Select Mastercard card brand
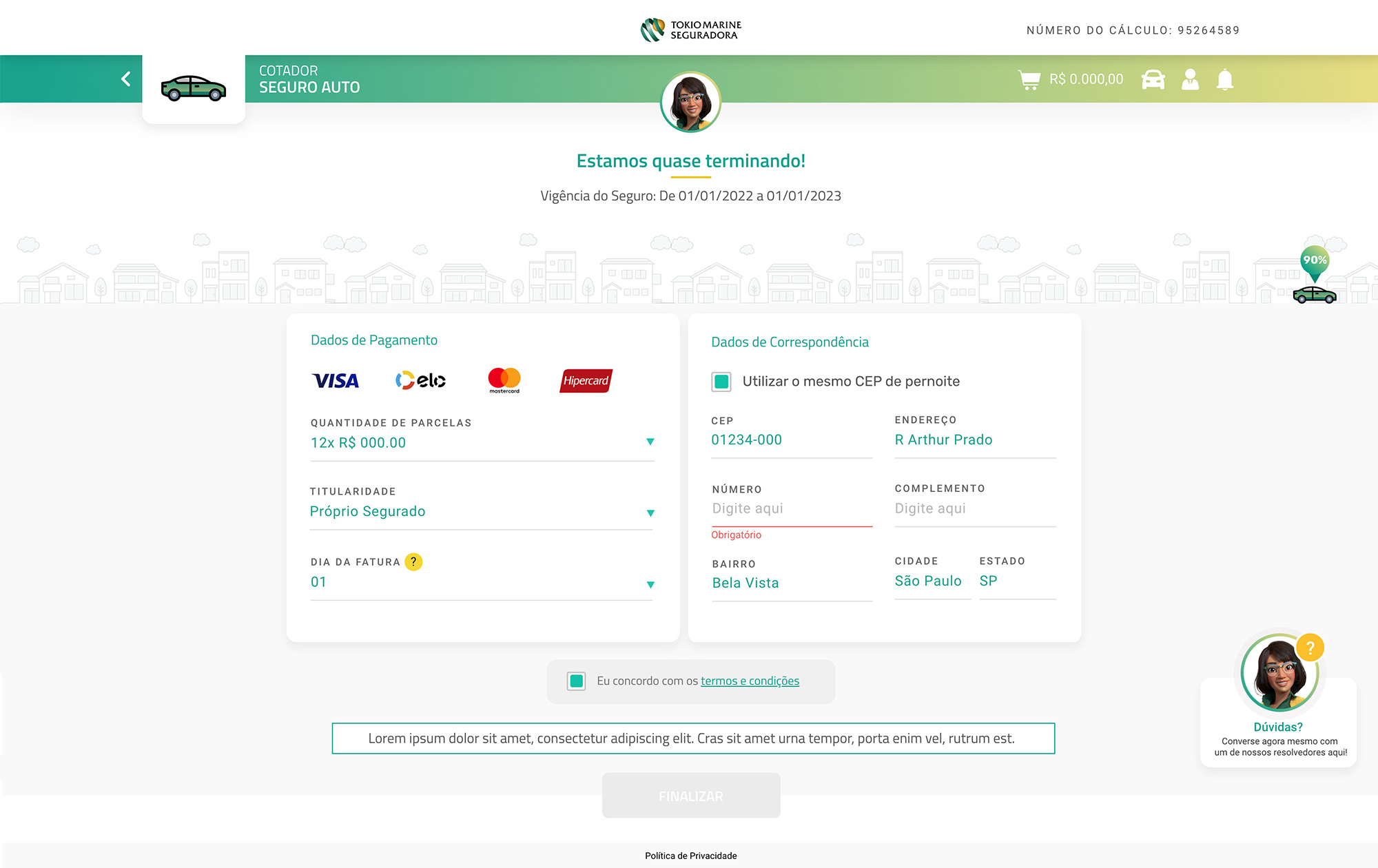Image resolution: width=1378 pixels, height=868 pixels. click(504, 380)
